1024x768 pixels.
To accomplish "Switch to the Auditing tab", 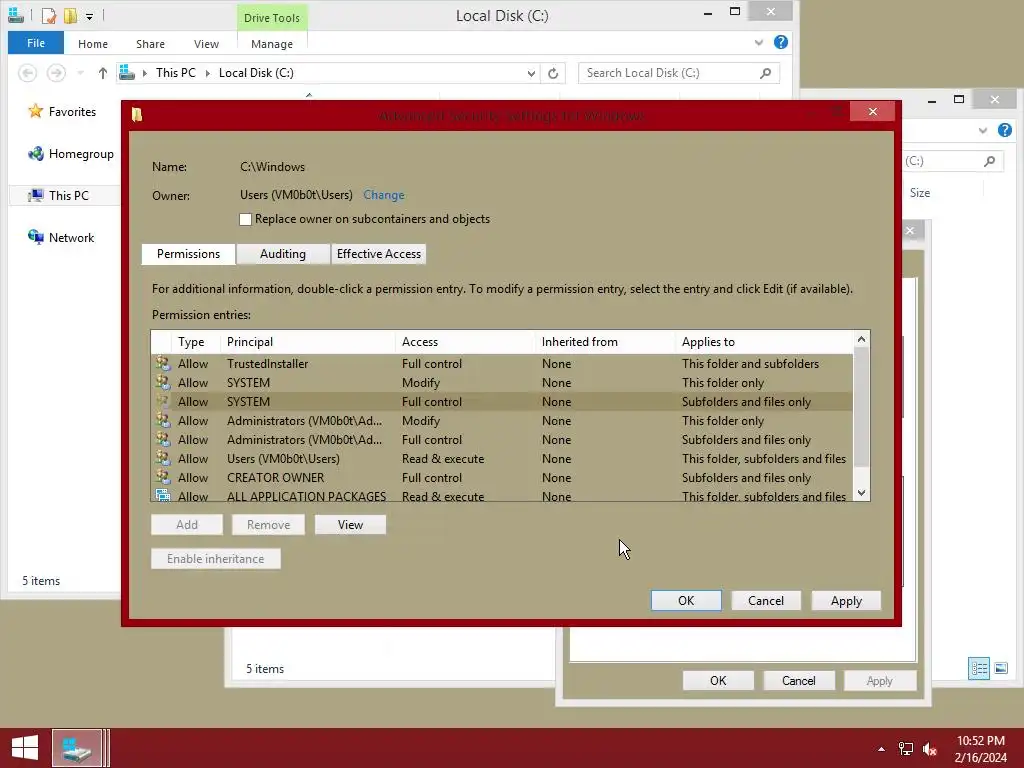I will (x=283, y=254).
